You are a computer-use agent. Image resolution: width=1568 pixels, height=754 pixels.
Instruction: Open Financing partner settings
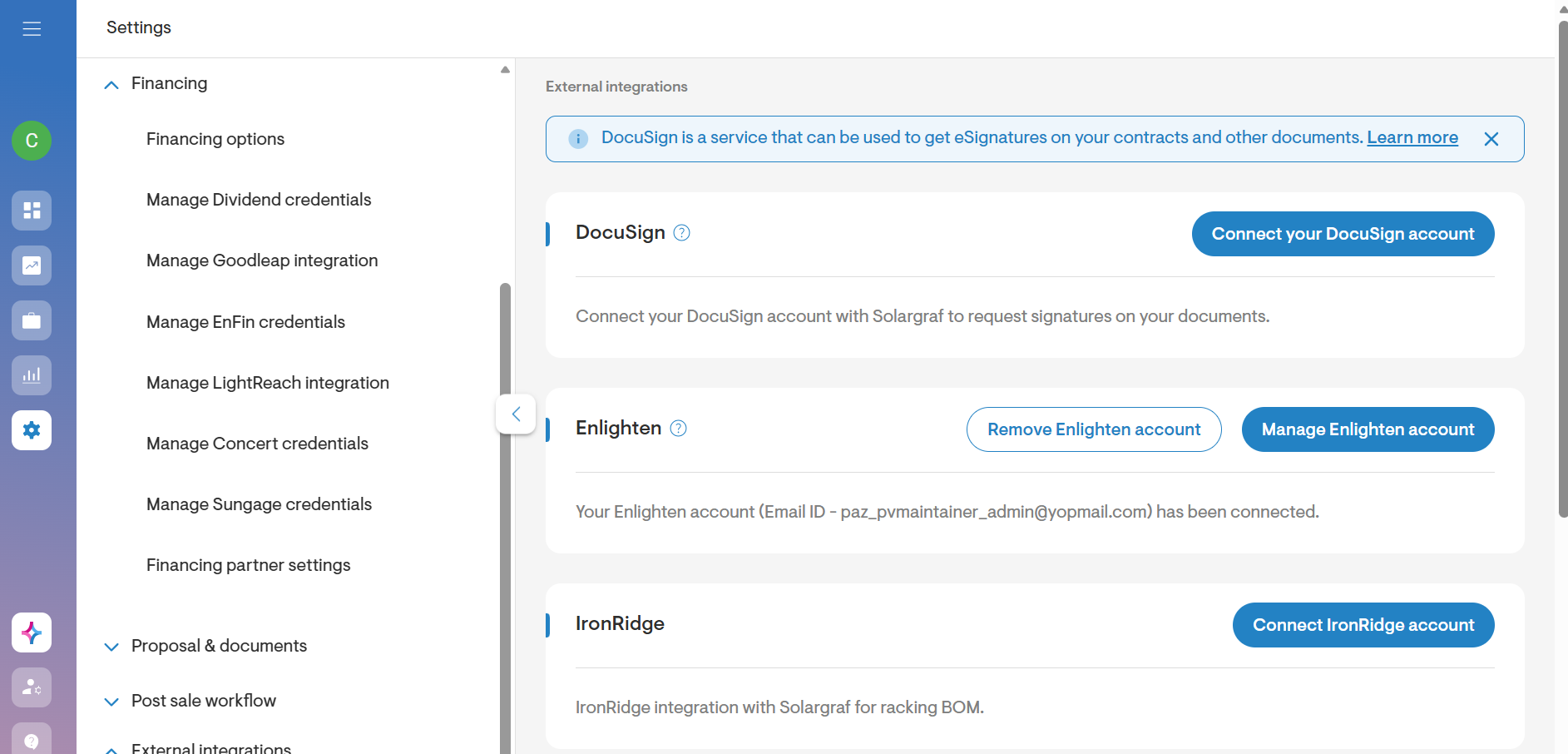[x=249, y=565]
